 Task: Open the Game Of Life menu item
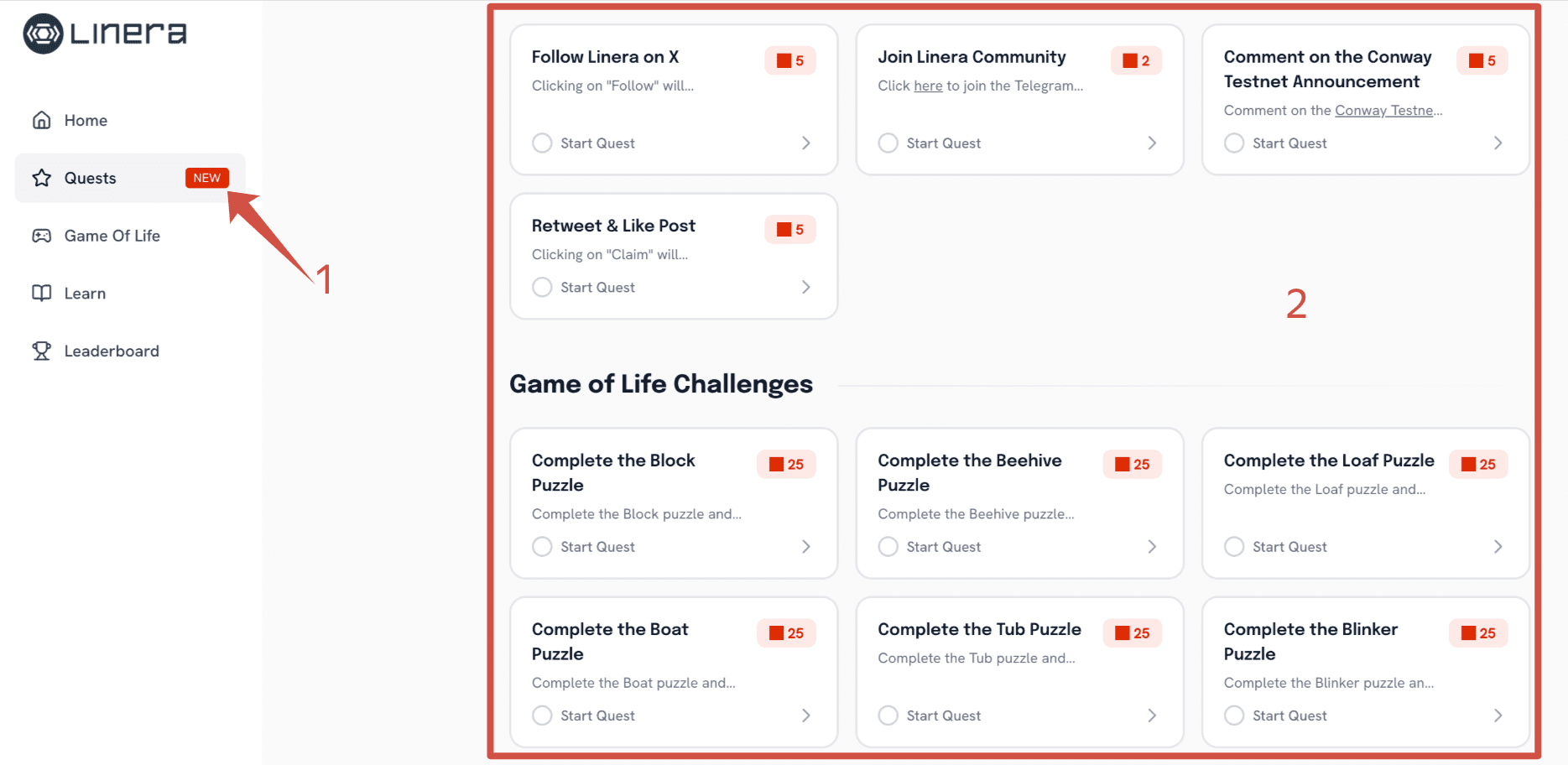pyautogui.click(x=112, y=236)
